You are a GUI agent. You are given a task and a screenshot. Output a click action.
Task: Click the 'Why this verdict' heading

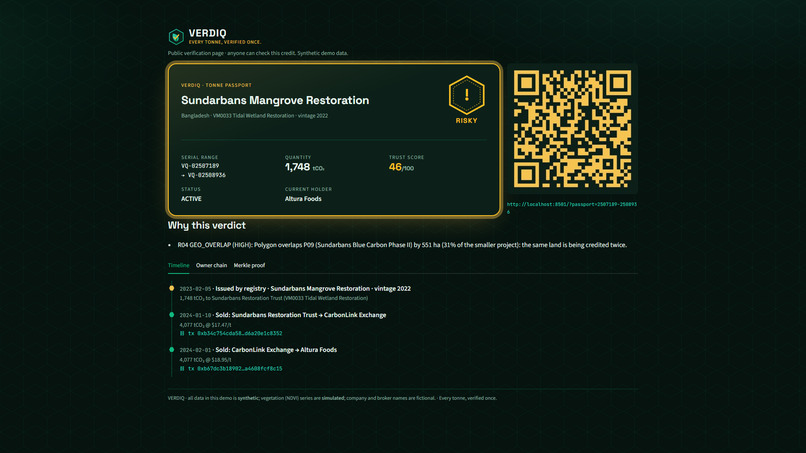point(207,225)
